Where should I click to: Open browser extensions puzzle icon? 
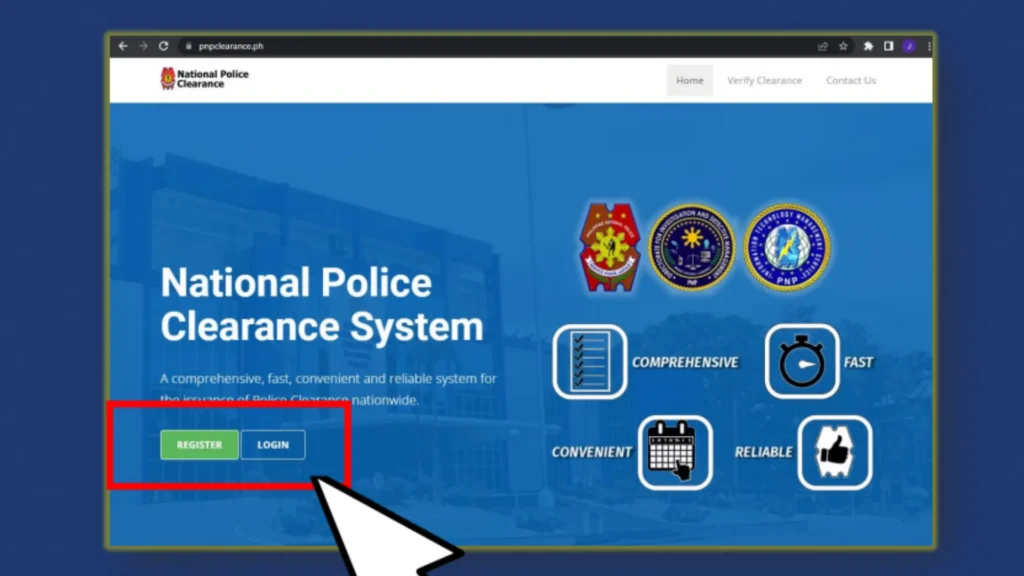pos(868,45)
